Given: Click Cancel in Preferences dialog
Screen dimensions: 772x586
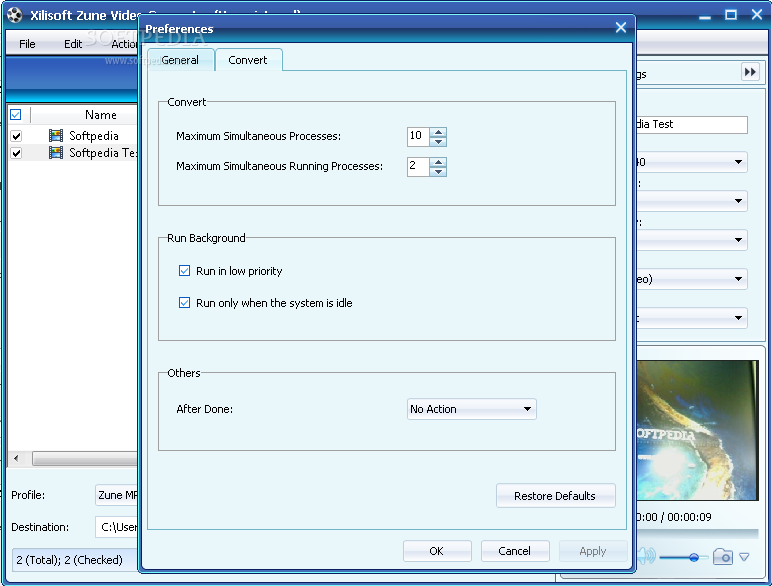Looking at the screenshot, I should 515,551.
